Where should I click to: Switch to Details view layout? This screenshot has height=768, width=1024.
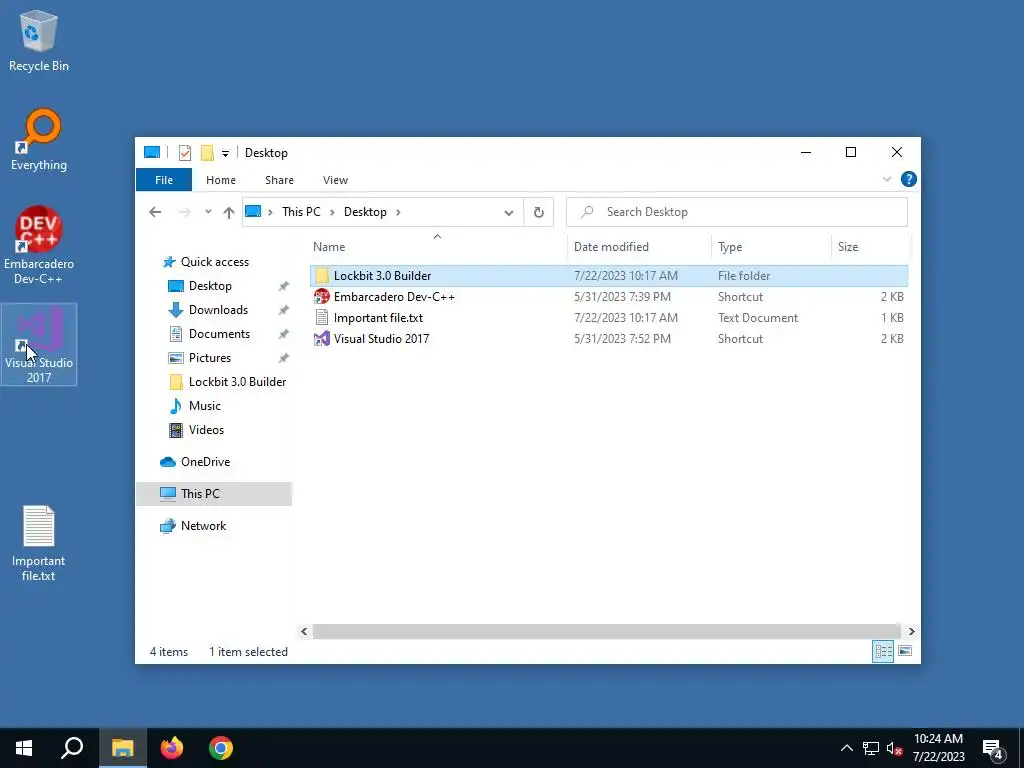tap(883, 651)
